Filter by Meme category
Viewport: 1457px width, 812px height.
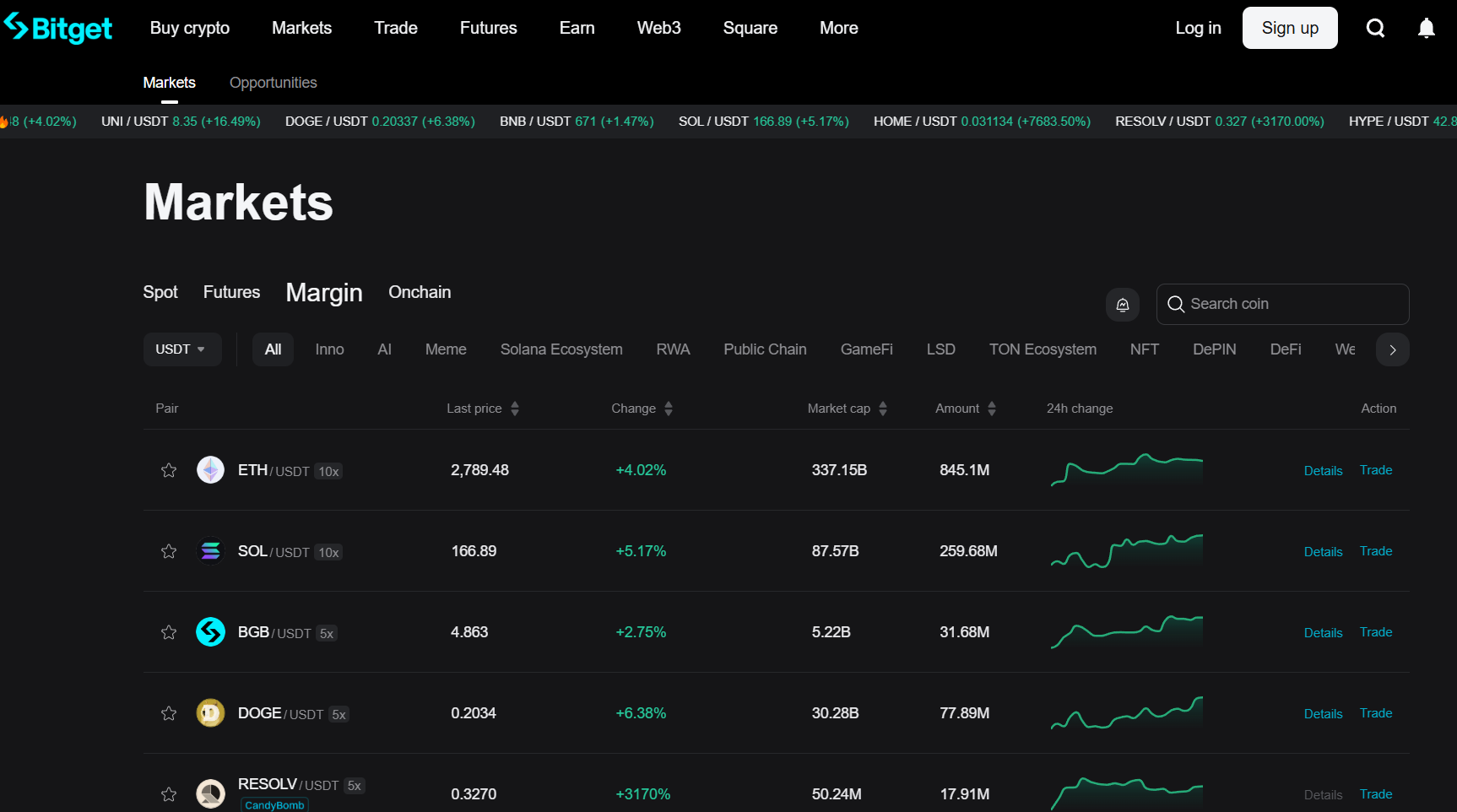point(446,349)
